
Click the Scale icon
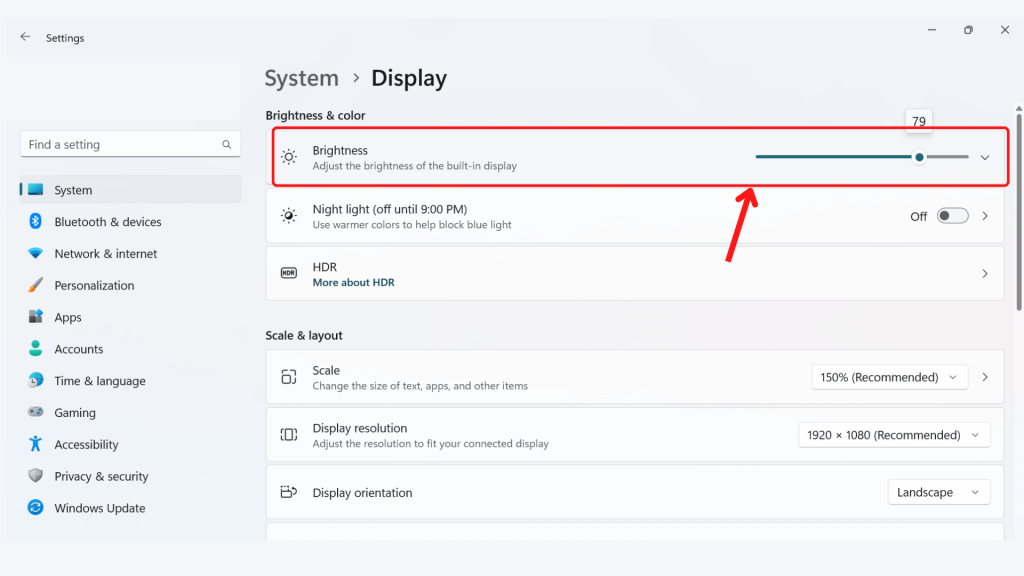pos(289,377)
